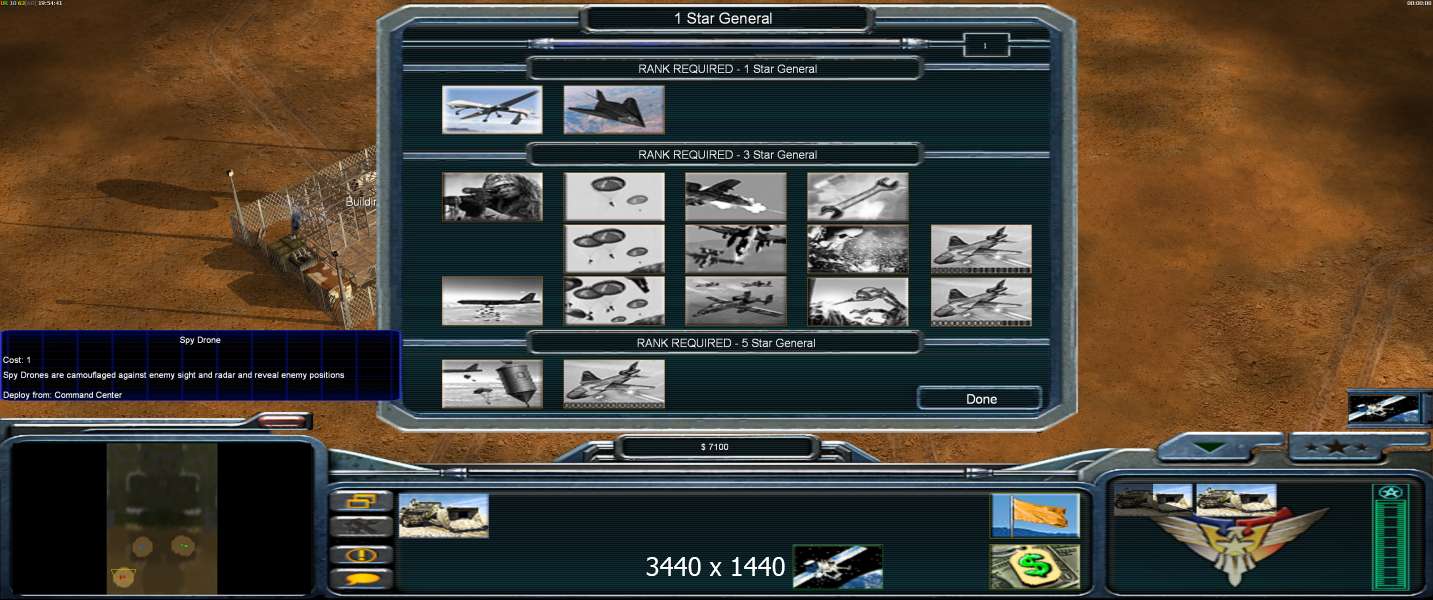Pick the Paradrop icon with many paratroopers
This screenshot has height=600, width=1433.
[x=614, y=301]
